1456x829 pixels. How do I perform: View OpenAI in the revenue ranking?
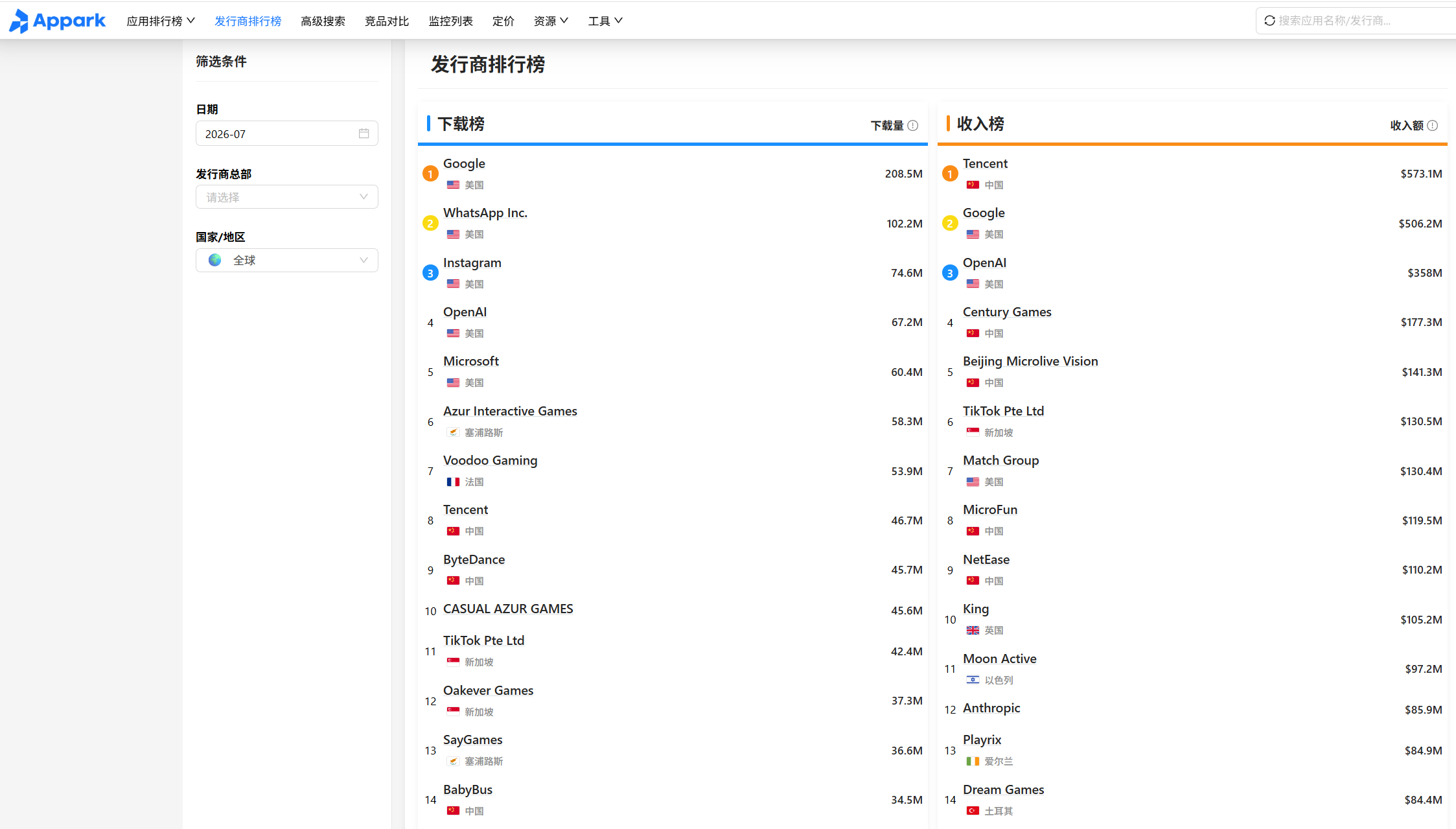(984, 263)
